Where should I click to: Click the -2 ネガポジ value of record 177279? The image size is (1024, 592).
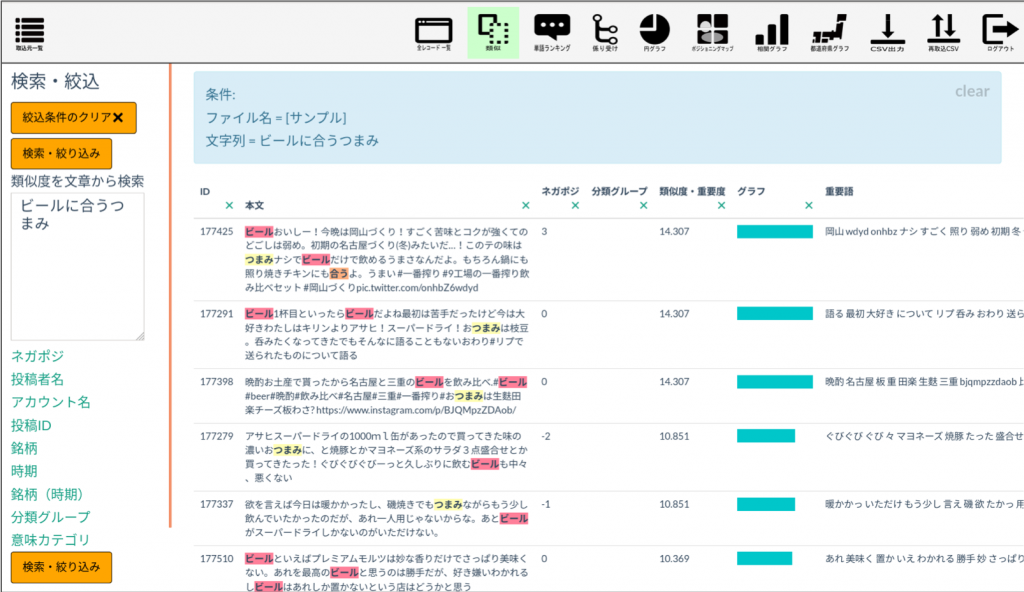pos(546,436)
